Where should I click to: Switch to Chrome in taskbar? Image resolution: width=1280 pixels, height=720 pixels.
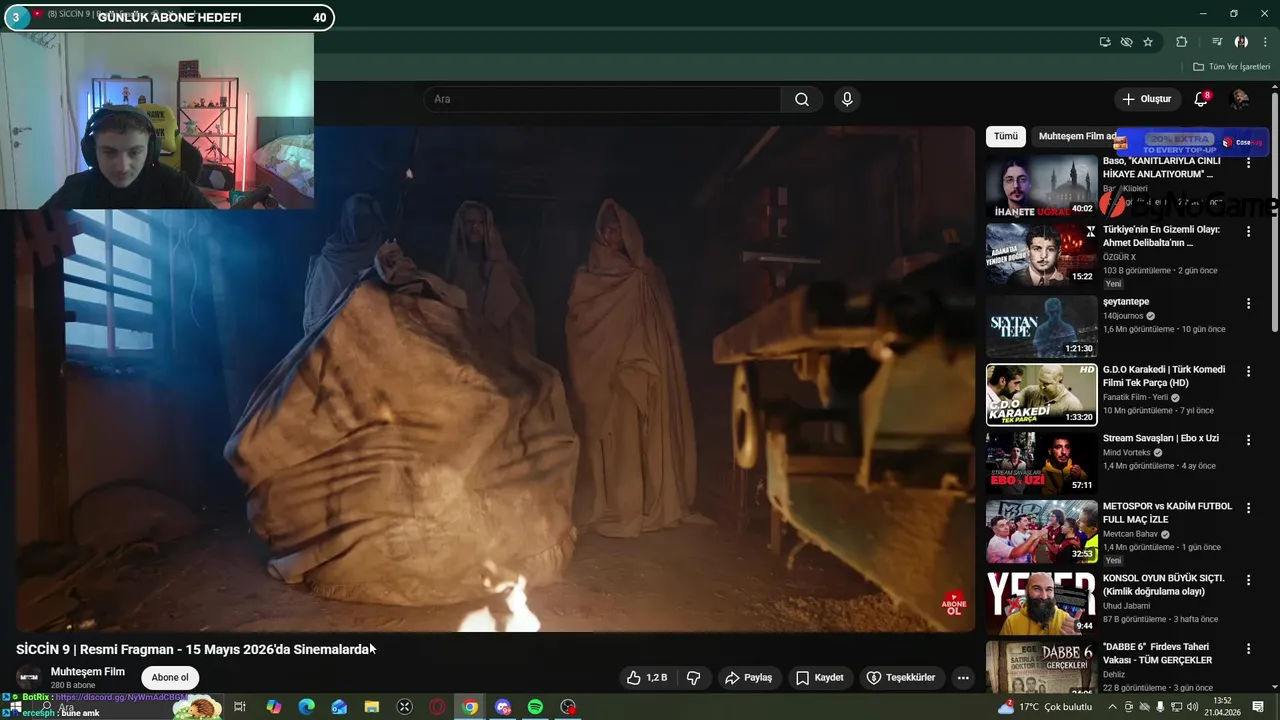(x=470, y=707)
